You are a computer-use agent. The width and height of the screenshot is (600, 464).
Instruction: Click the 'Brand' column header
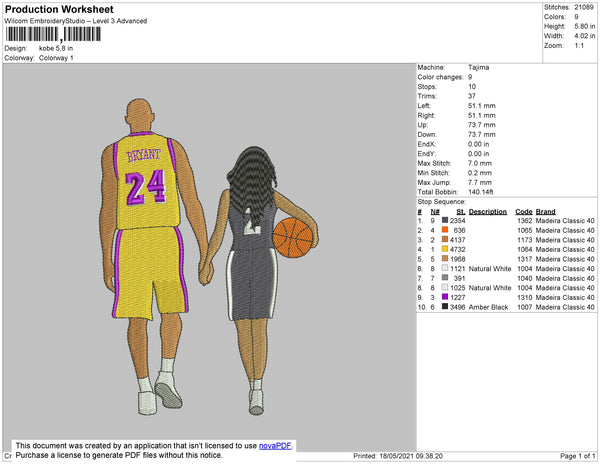click(x=546, y=212)
